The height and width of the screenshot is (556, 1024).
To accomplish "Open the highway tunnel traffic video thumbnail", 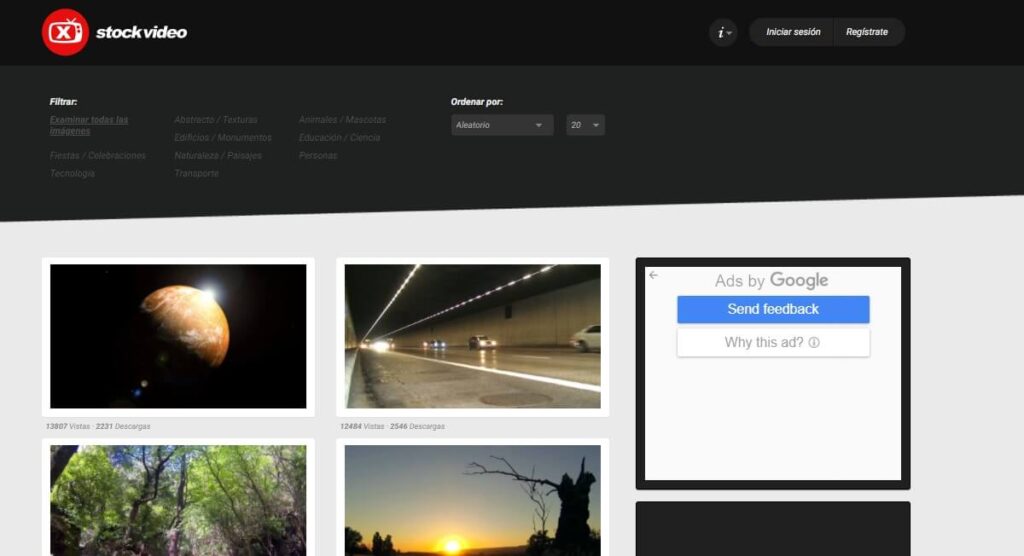I will [472, 336].
